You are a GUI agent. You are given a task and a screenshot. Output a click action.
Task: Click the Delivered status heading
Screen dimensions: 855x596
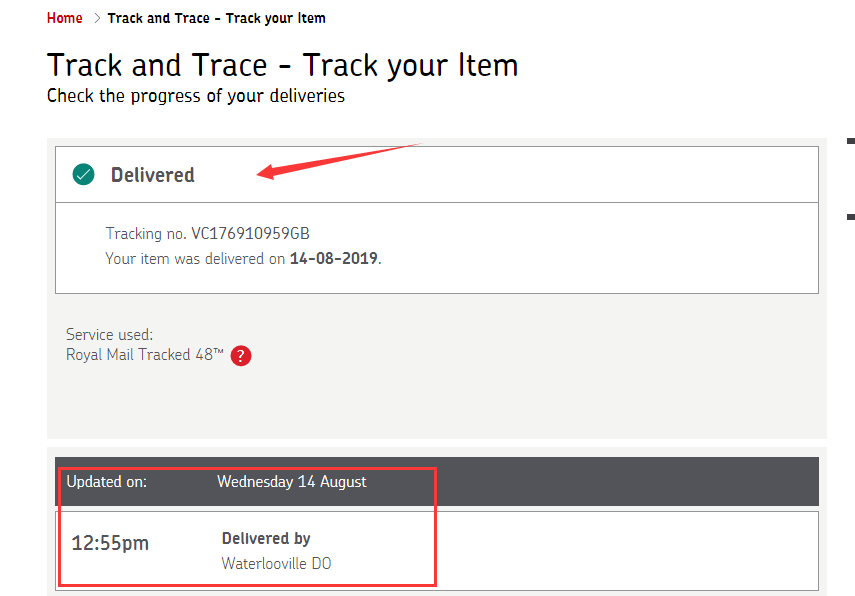coord(153,175)
